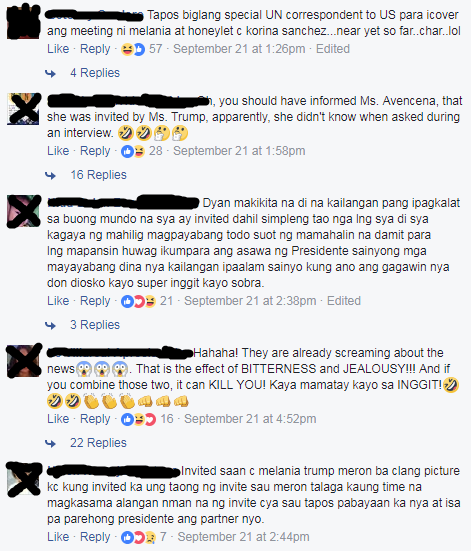This screenshot has height=551, width=471.
Task: Open reaction icons beside the 16 count
Action: click(x=138, y=419)
